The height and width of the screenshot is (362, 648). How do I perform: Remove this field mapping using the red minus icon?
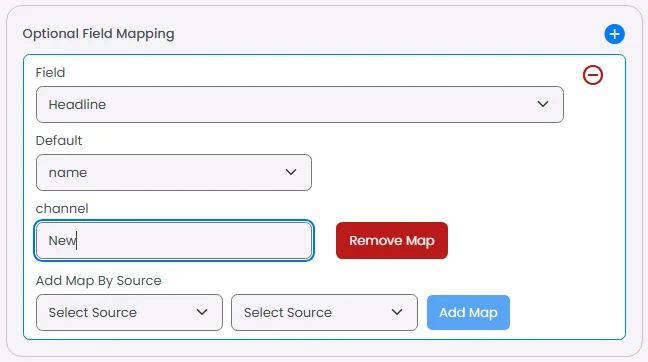pyautogui.click(x=593, y=75)
